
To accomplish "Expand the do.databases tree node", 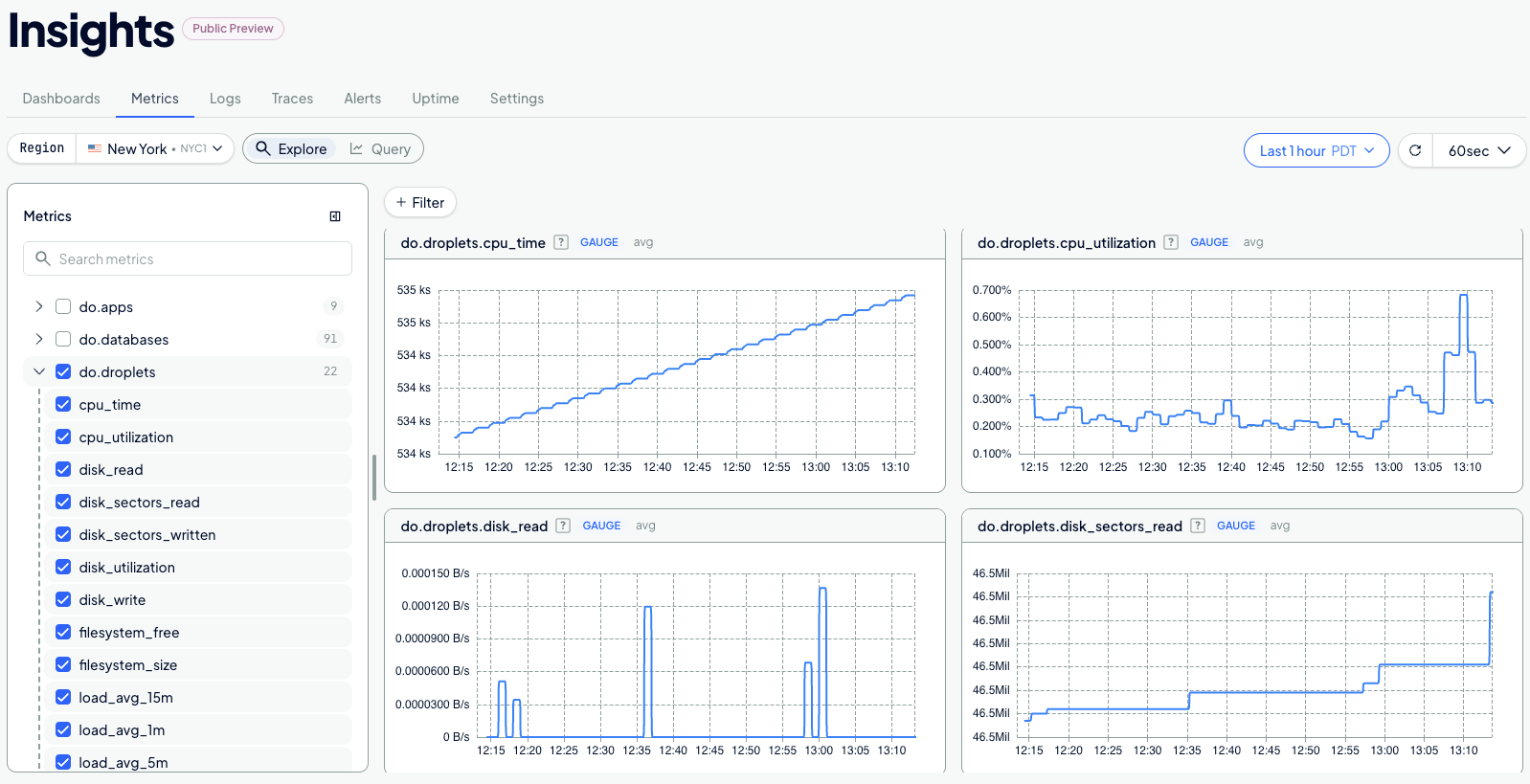I will (38, 339).
